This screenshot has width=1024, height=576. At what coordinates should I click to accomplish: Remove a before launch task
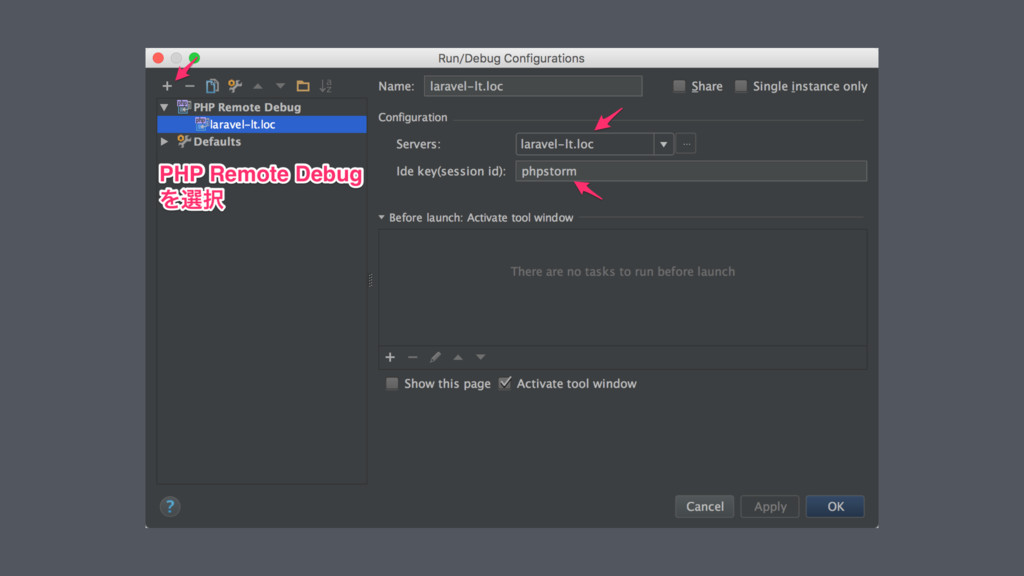(x=413, y=357)
